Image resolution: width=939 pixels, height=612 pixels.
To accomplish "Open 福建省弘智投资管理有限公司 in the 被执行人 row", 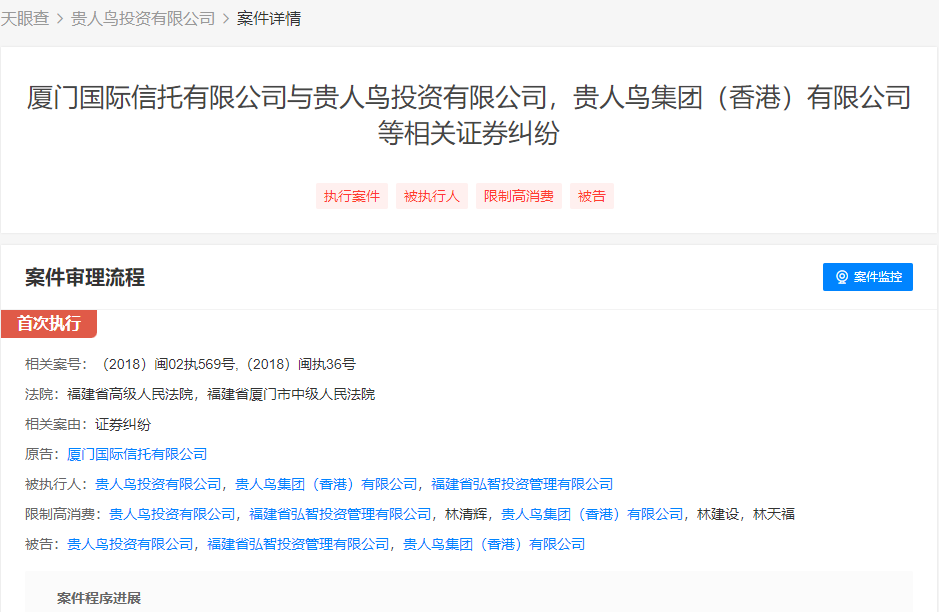I will pos(522,484).
